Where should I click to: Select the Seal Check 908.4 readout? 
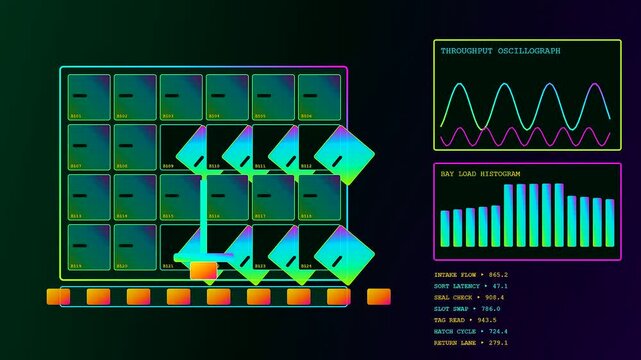tap(469, 297)
